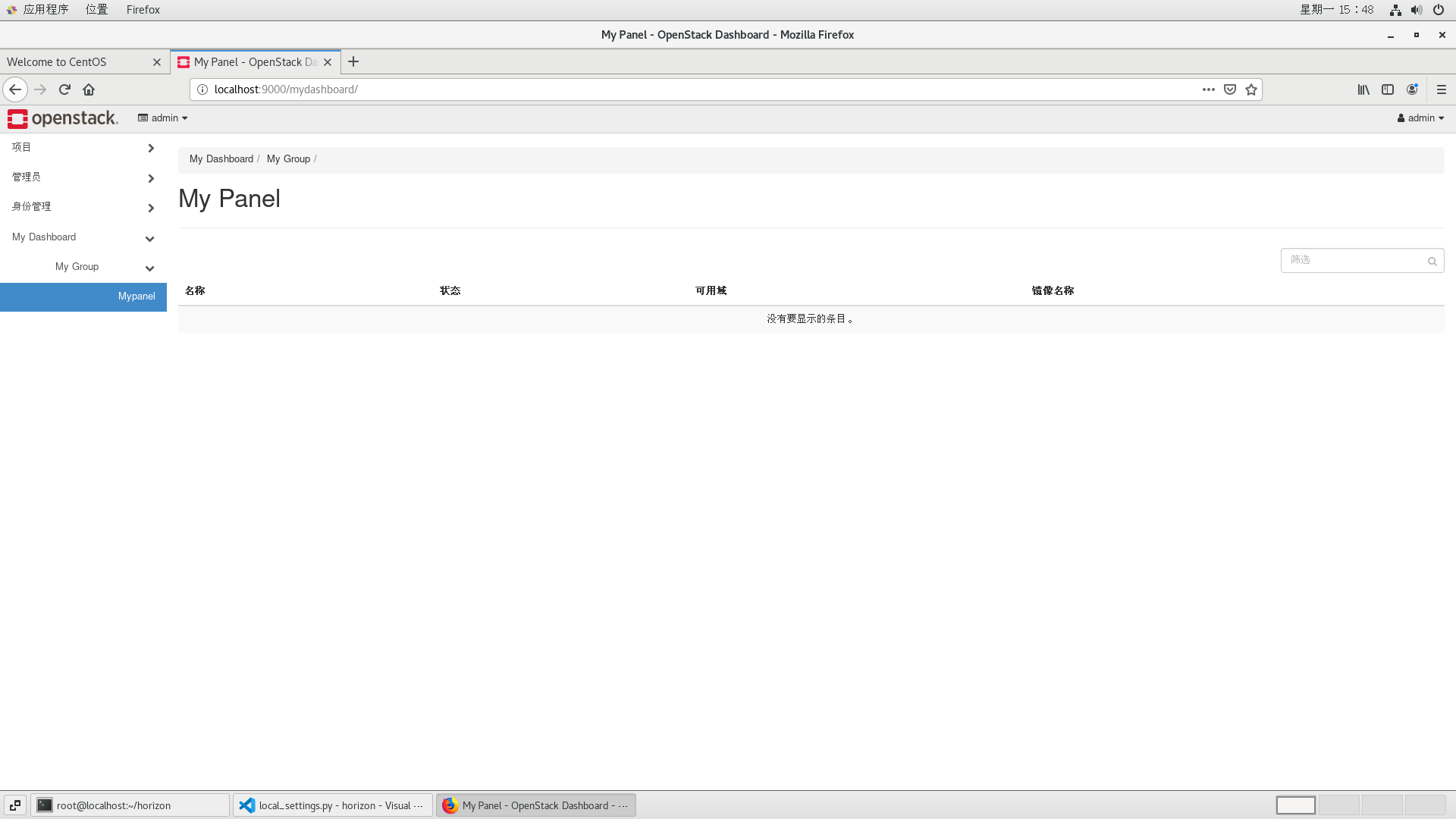Open the Firefox home page
1456x819 pixels.
89,89
